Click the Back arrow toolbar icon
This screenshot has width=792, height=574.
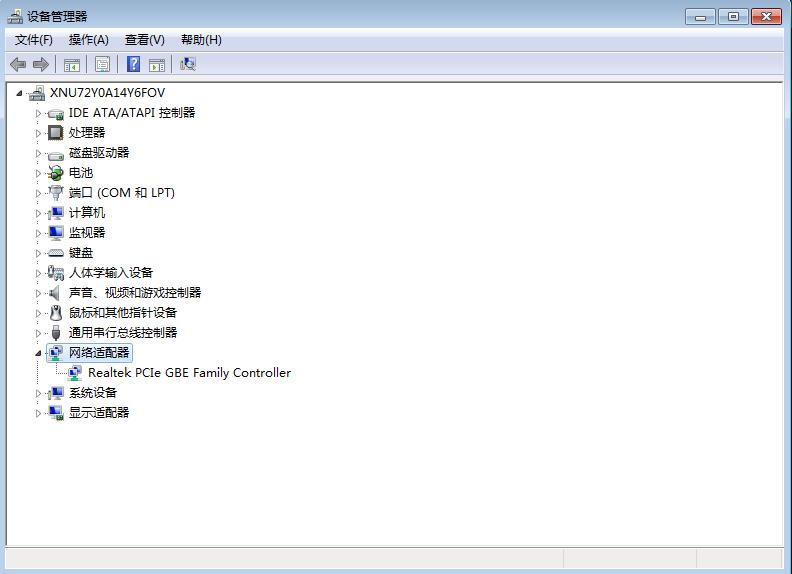tap(18, 65)
